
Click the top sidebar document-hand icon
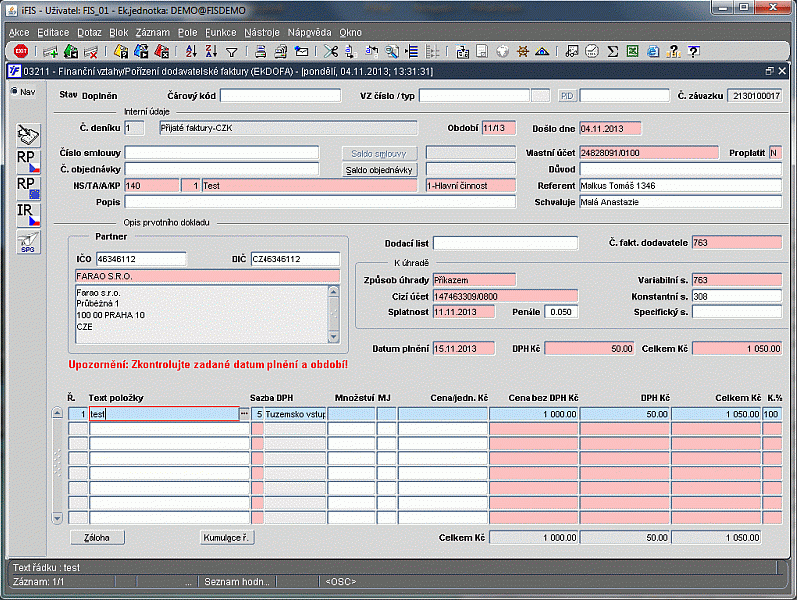pyautogui.click(x=28, y=135)
